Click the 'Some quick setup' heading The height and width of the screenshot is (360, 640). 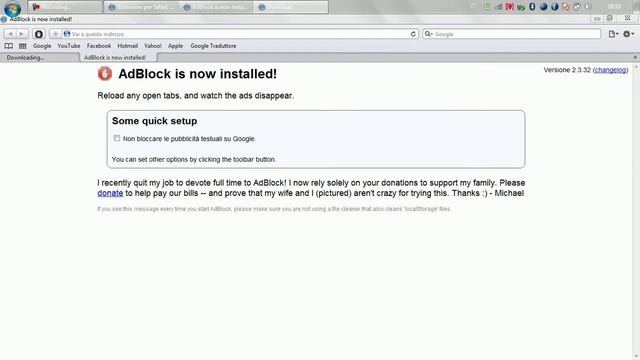[154, 121]
